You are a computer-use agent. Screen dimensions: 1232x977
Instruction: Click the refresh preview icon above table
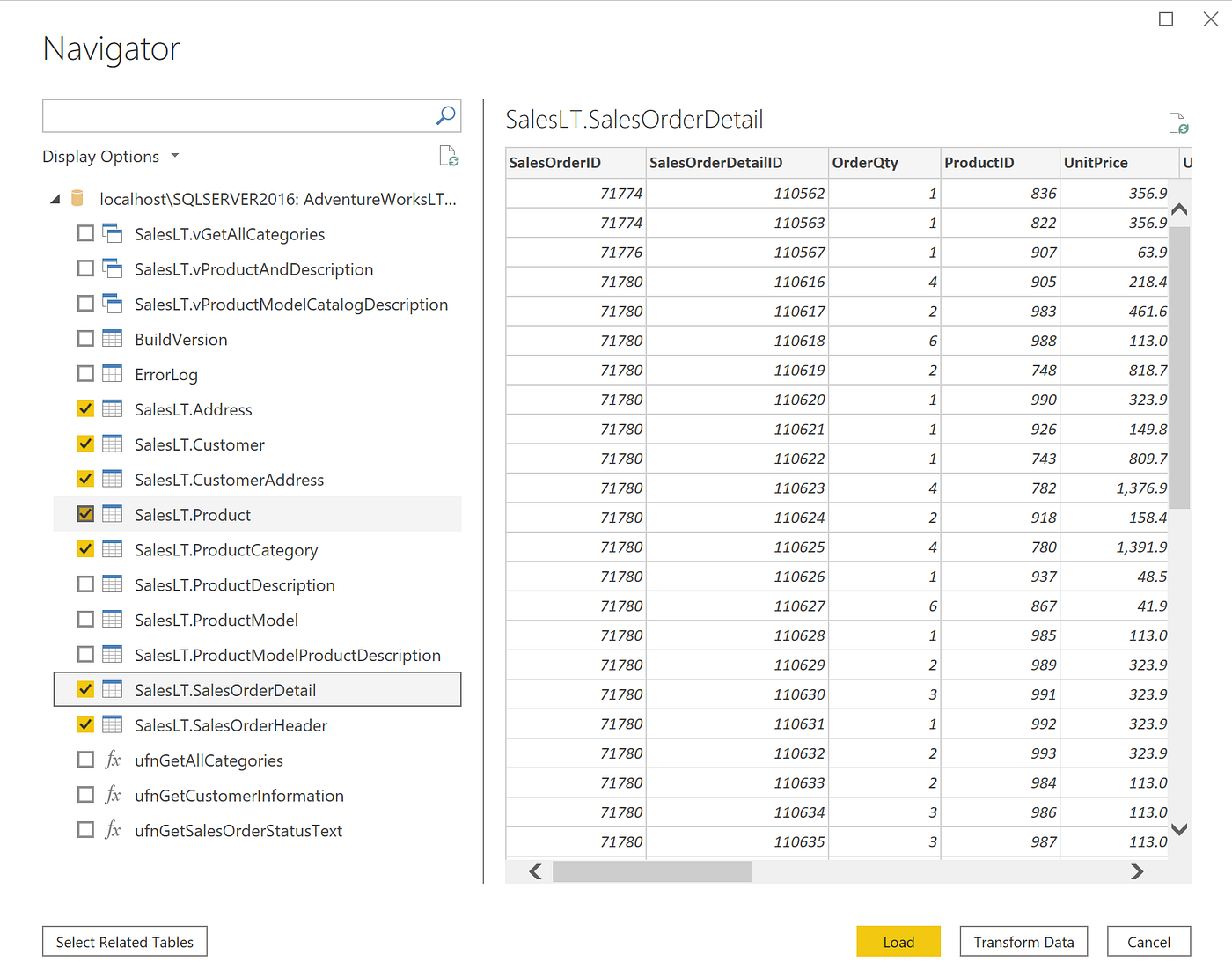(x=1178, y=123)
